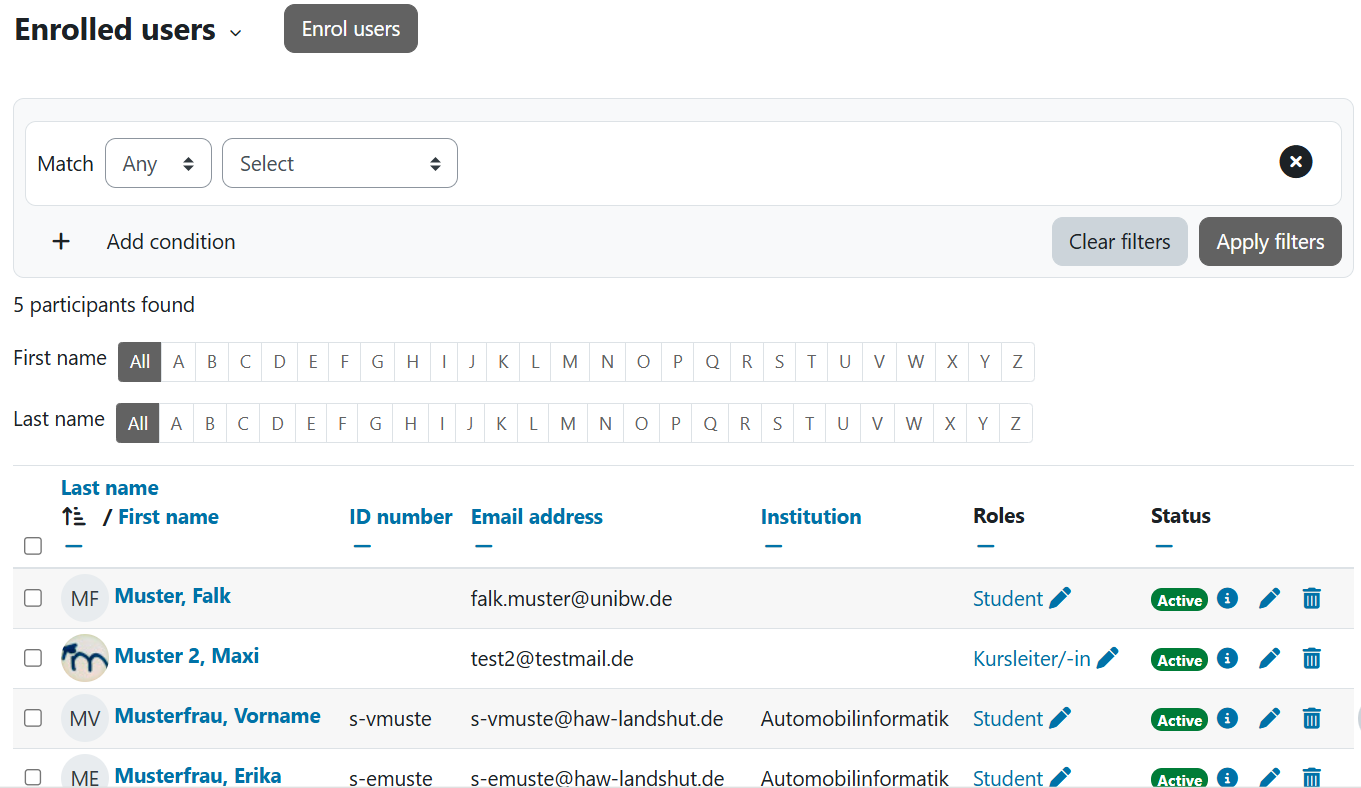The image size is (1361, 788).
Task: Delete enrolment of Muster 2, Maxi via trash icon
Action: point(1311,658)
